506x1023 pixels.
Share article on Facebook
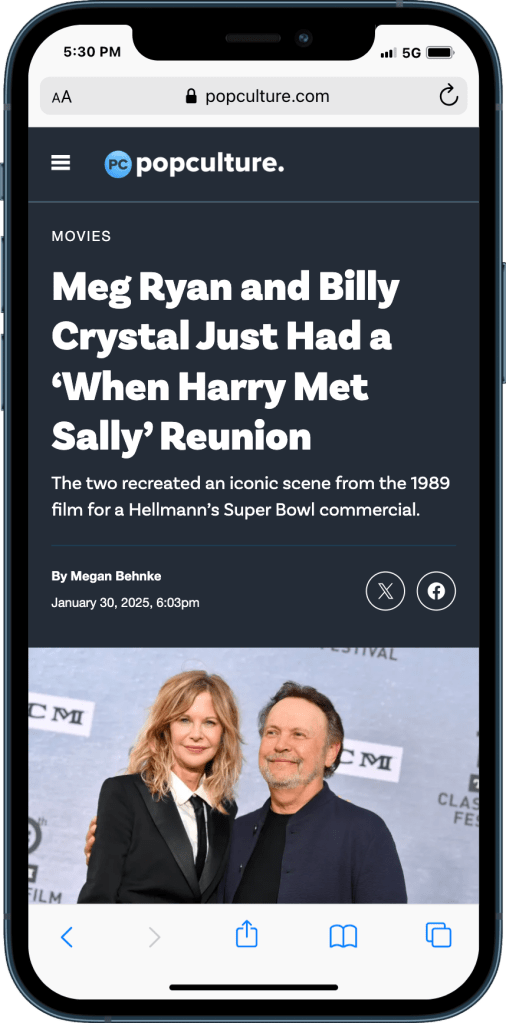[436, 591]
